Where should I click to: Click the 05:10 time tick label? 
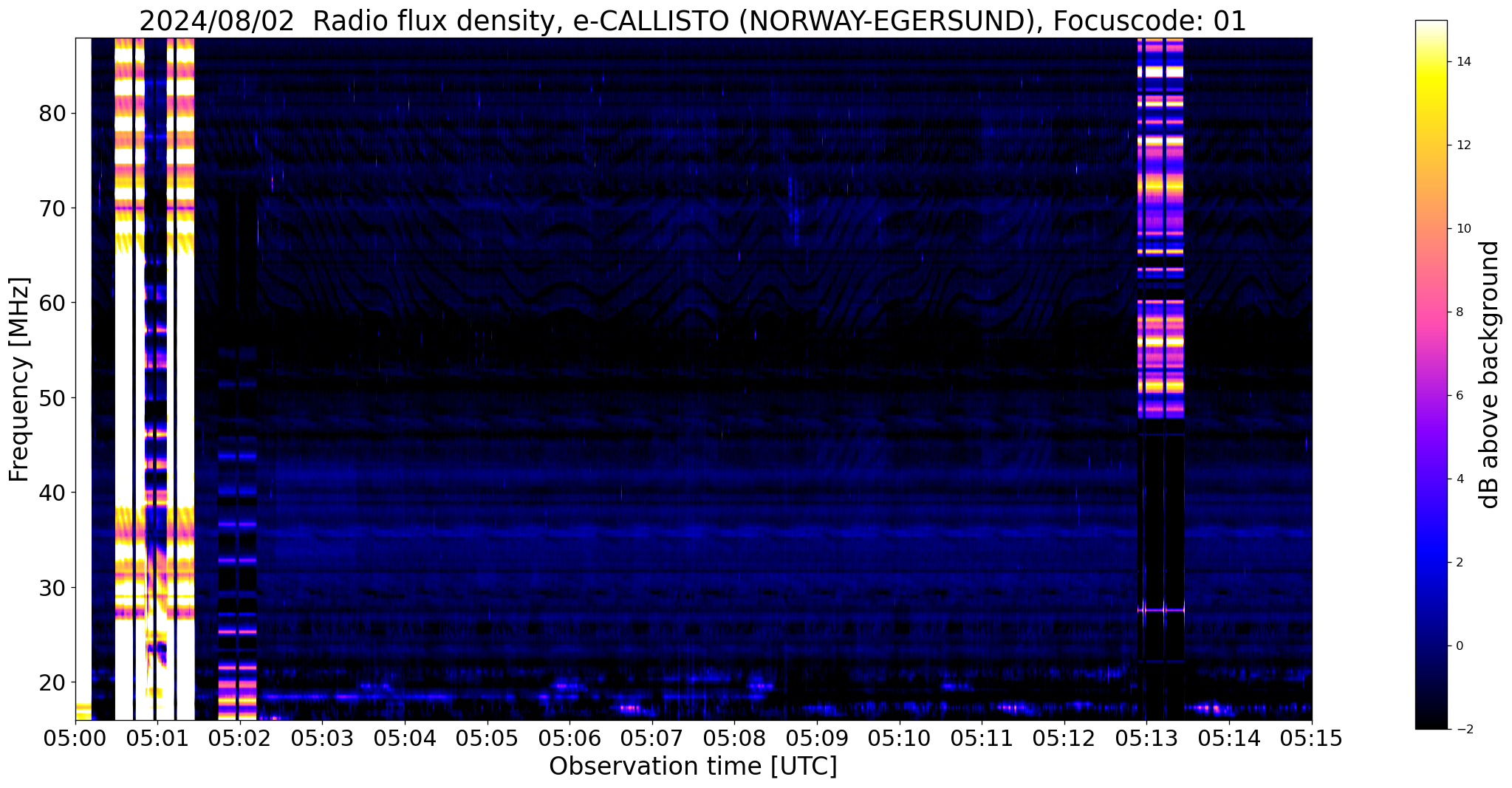click(x=900, y=738)
